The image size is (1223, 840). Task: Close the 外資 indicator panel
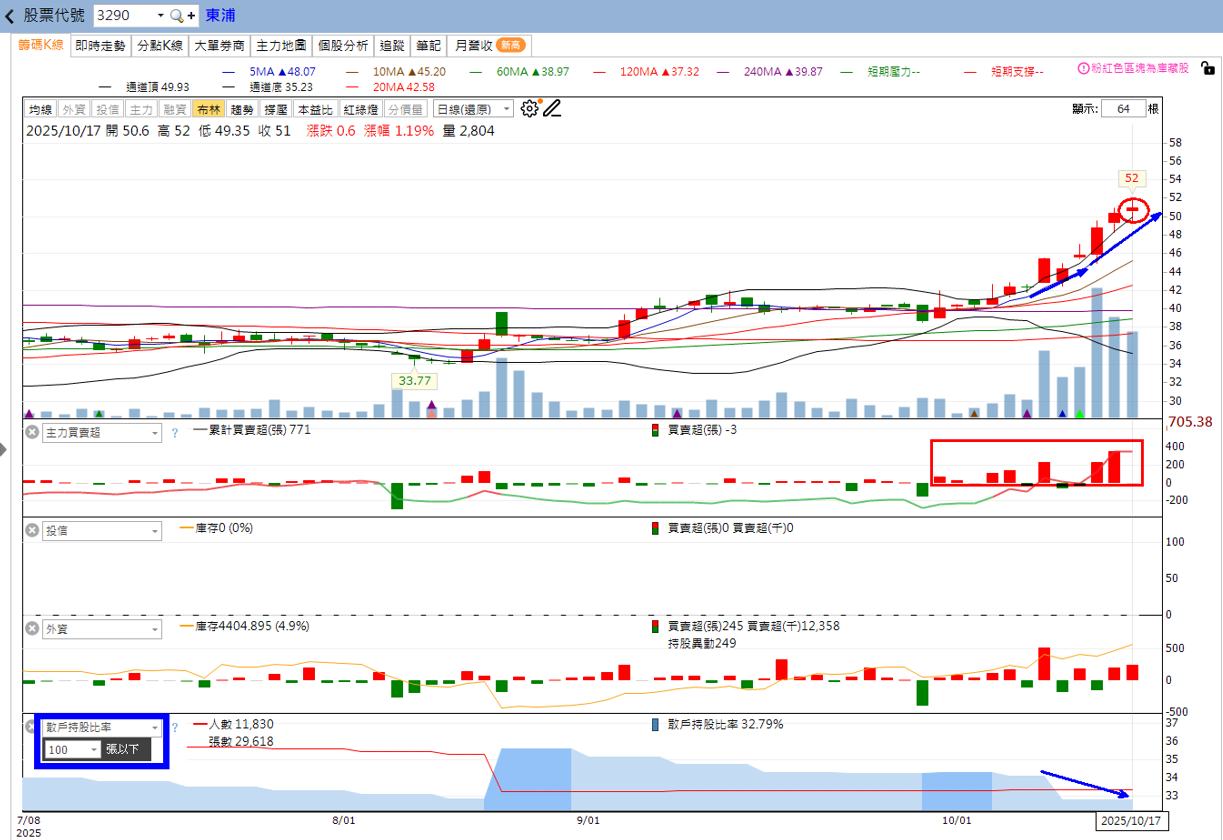[x=31, y=629]
